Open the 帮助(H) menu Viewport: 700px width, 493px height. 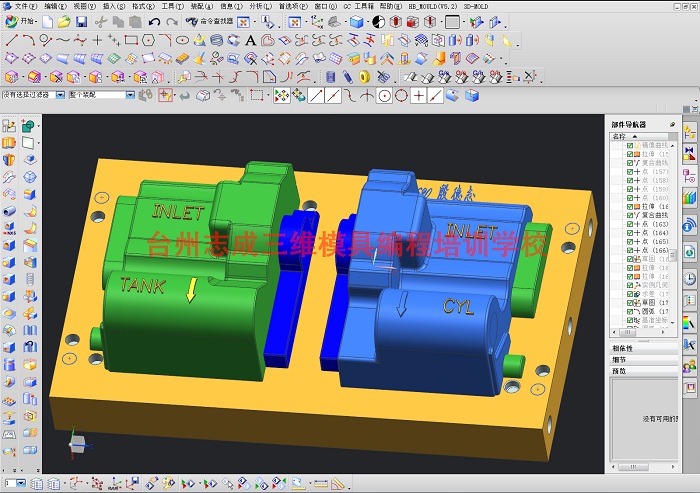pos(391,6)
